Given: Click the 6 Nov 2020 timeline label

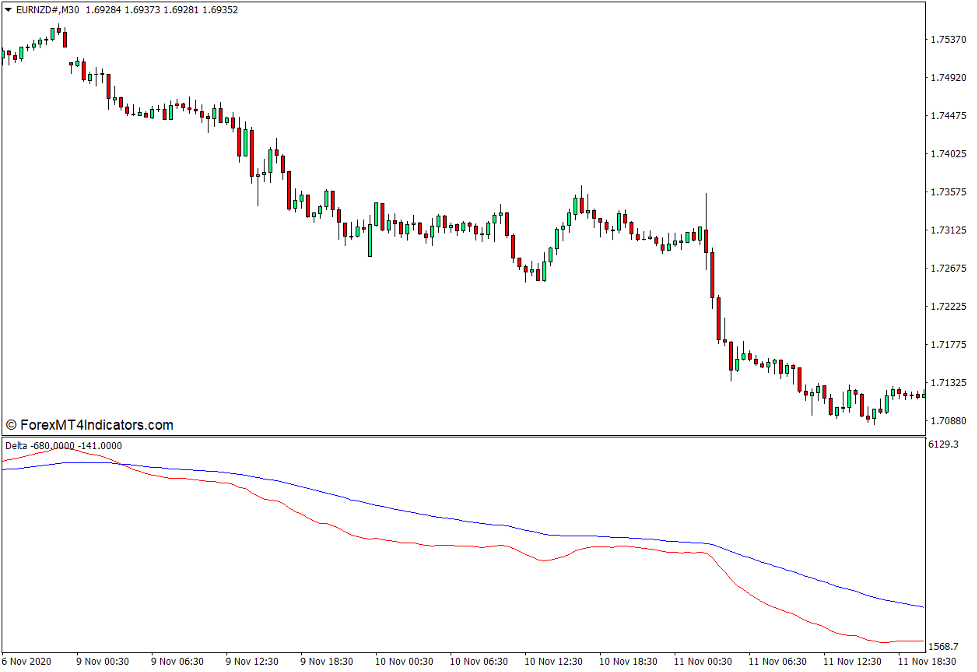Looking at the screenshot, I should pos(28,661).
